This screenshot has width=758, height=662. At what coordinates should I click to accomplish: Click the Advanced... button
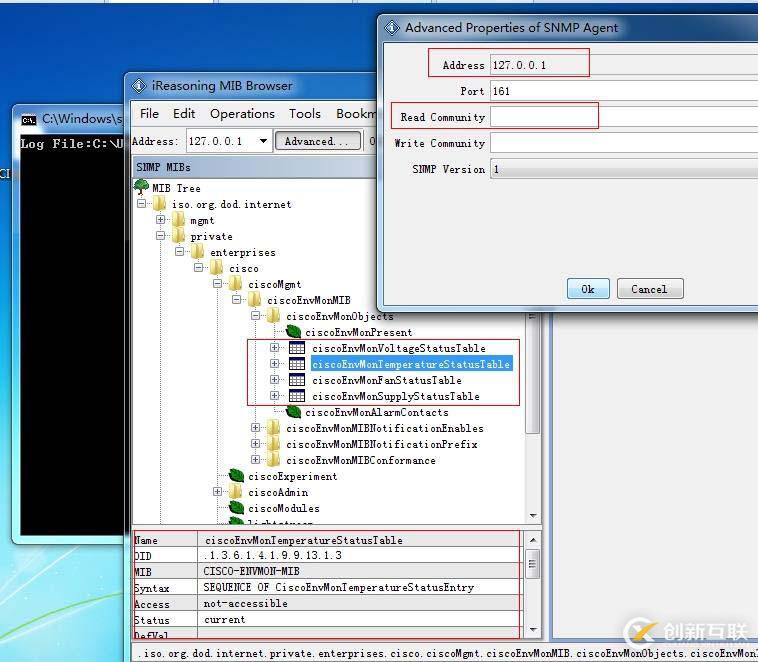[318, 141]
